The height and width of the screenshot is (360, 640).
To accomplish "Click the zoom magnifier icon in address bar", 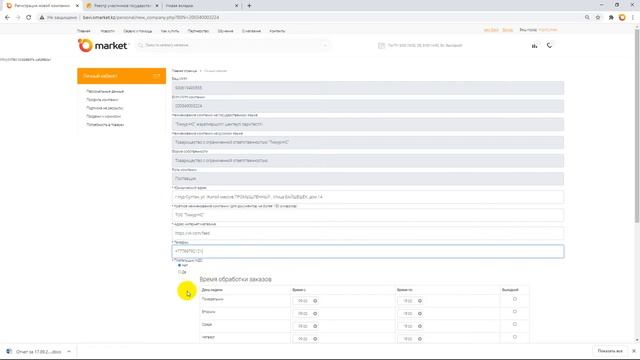I will 587,18.
